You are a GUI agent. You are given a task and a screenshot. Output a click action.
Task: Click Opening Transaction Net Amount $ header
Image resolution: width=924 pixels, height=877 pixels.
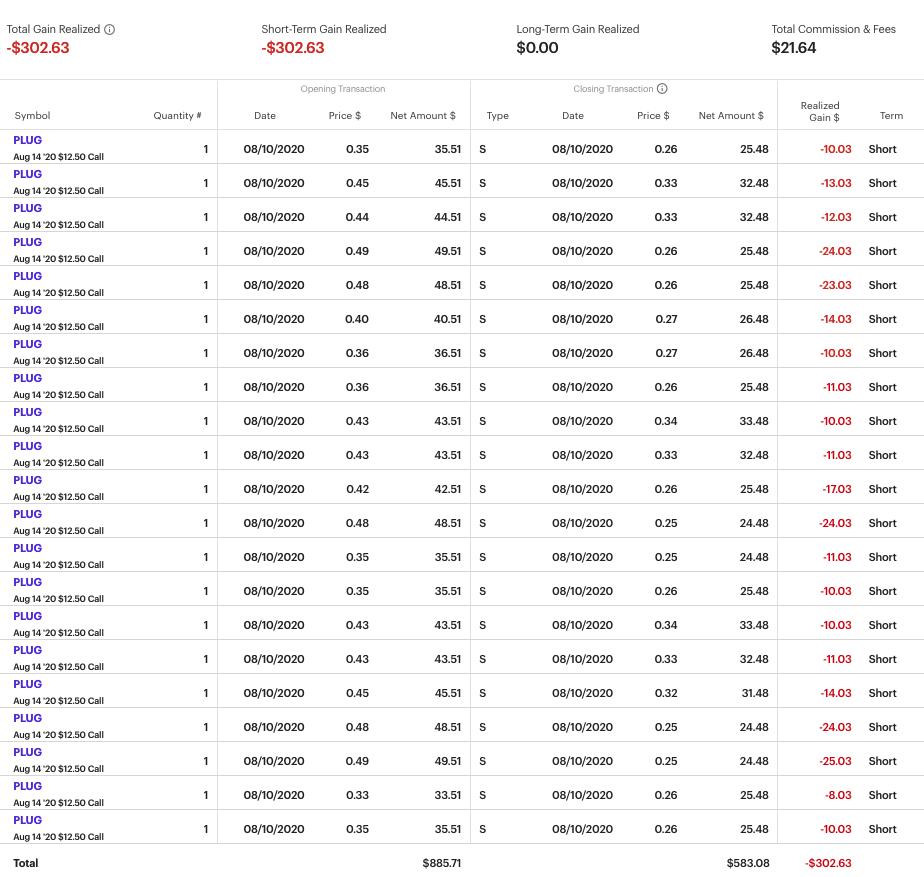[423, 116]
